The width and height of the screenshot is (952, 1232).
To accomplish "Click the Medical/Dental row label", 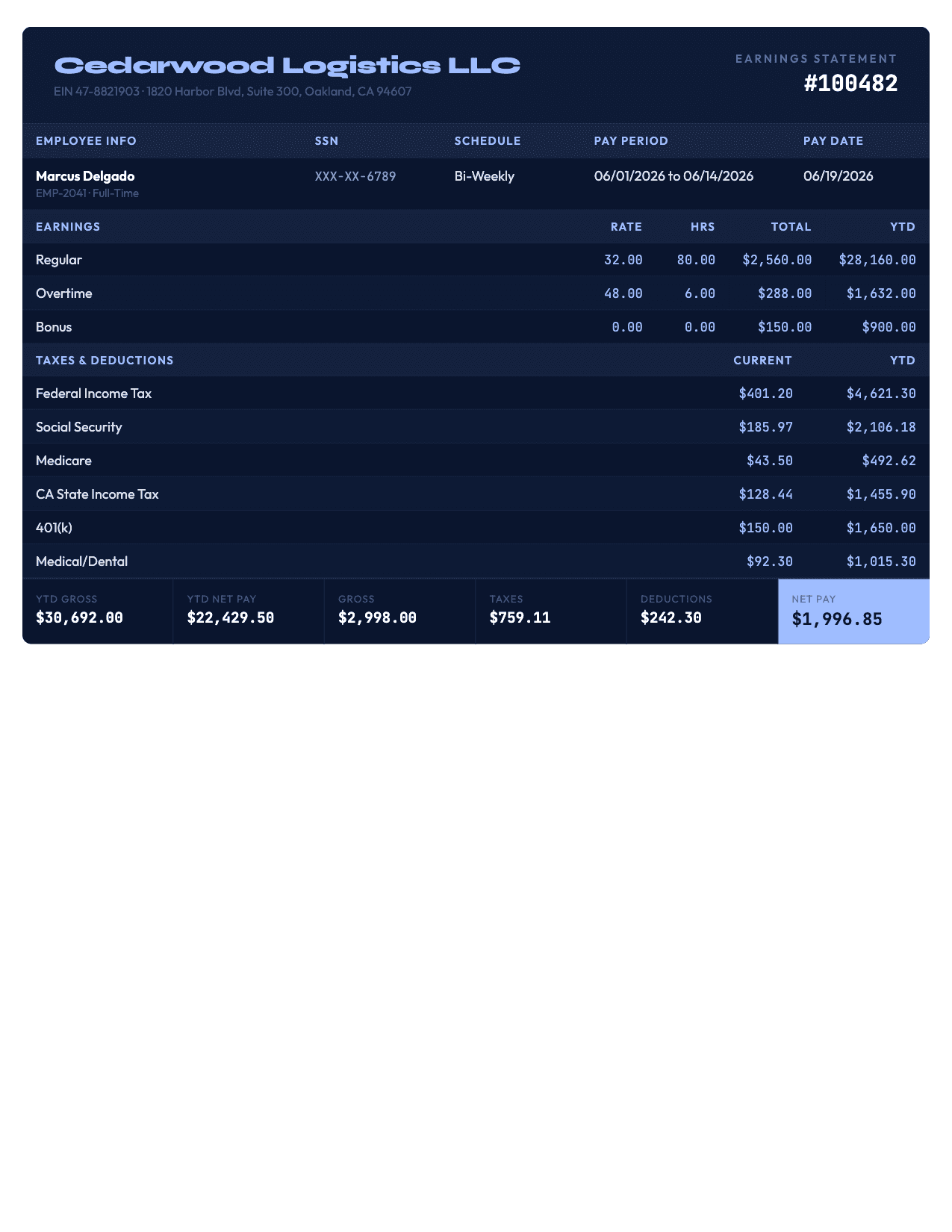I will pyautogui.click(x=82, y=561).
